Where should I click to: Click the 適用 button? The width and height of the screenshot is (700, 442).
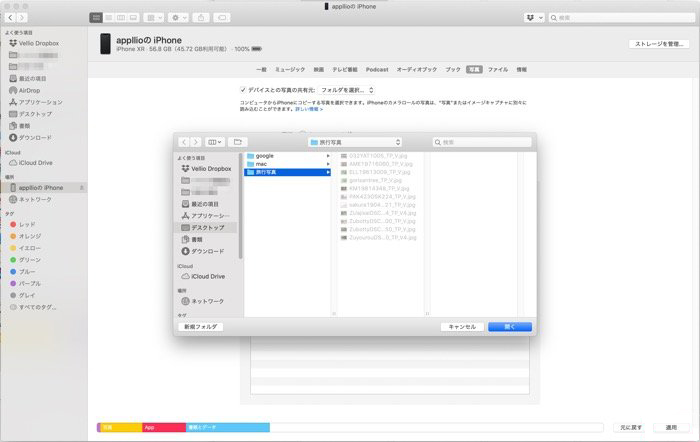tap(671, 428)
